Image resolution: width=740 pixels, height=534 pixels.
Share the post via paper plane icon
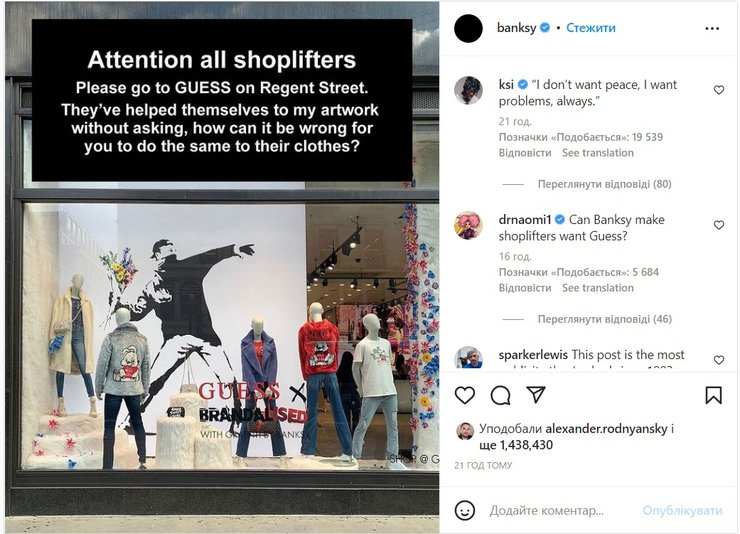coord(536,394)
